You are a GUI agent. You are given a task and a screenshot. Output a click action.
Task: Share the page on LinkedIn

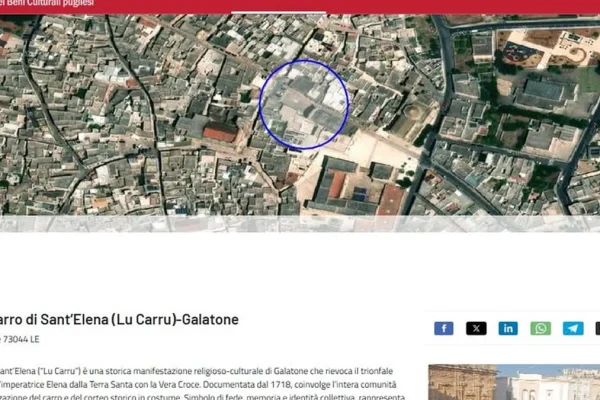pyautogui.click(x=508, y=328)
